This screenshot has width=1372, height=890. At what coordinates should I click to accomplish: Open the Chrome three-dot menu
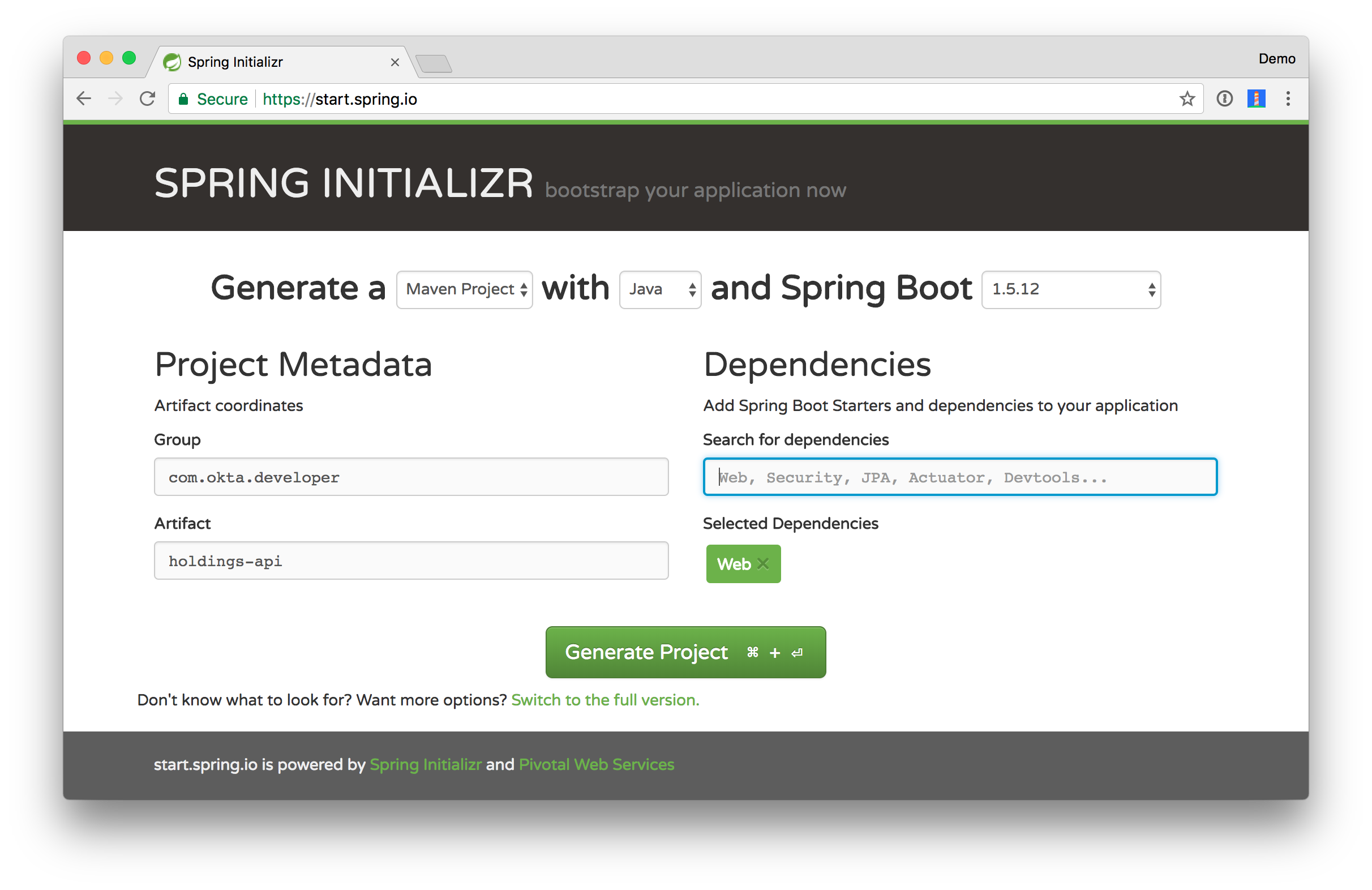pos(1288,99)
